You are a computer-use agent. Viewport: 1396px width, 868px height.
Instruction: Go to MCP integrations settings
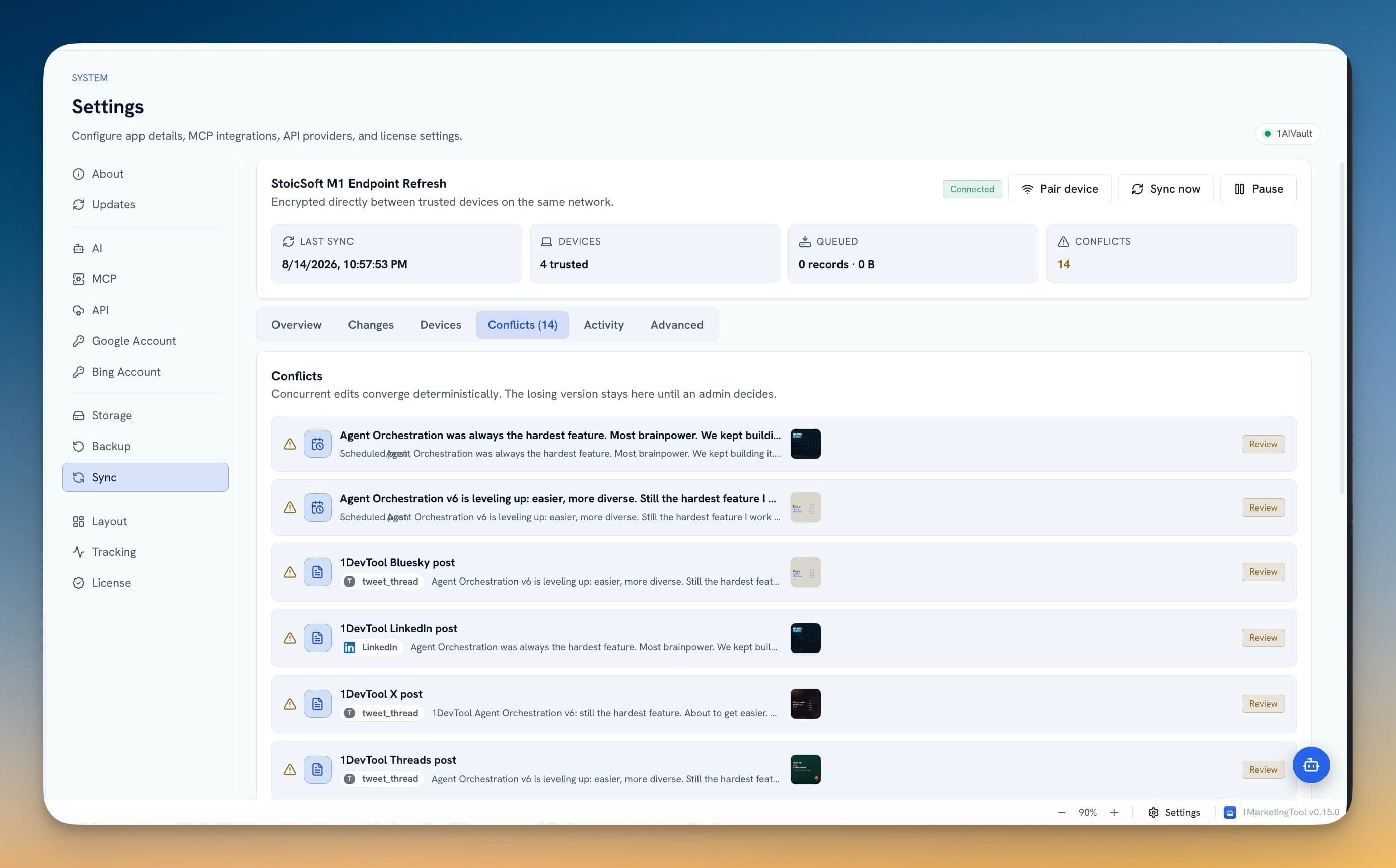(145, 279)
